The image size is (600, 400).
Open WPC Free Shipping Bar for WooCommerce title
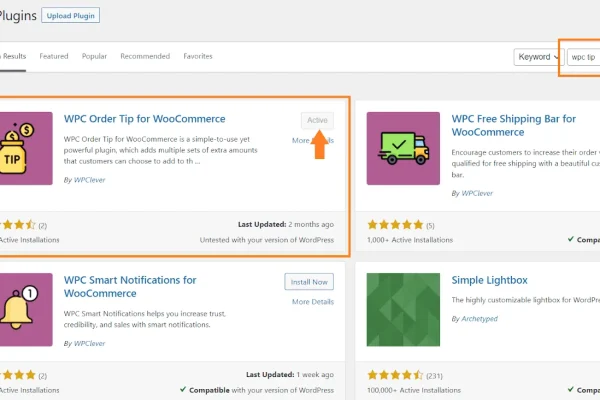coord(514,125)
